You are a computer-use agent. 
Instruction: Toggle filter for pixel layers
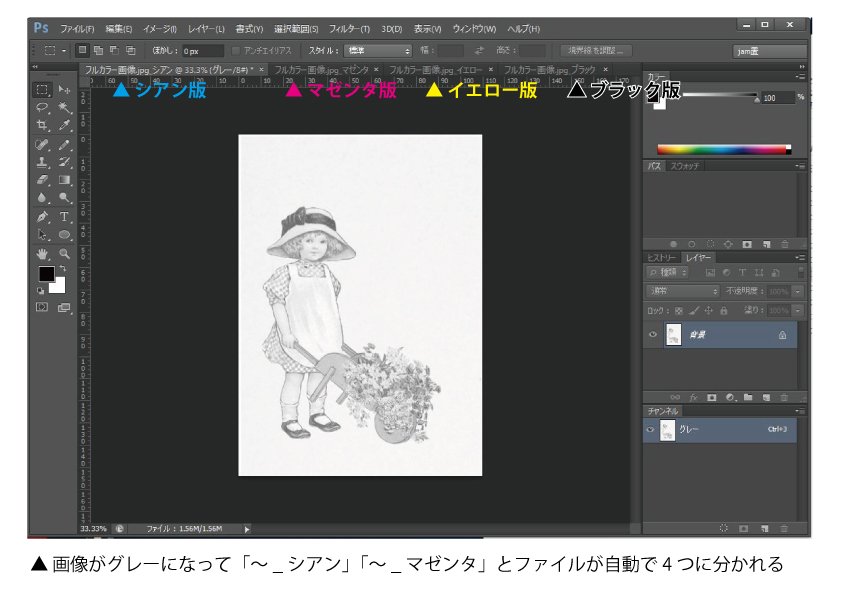[710, 273]
